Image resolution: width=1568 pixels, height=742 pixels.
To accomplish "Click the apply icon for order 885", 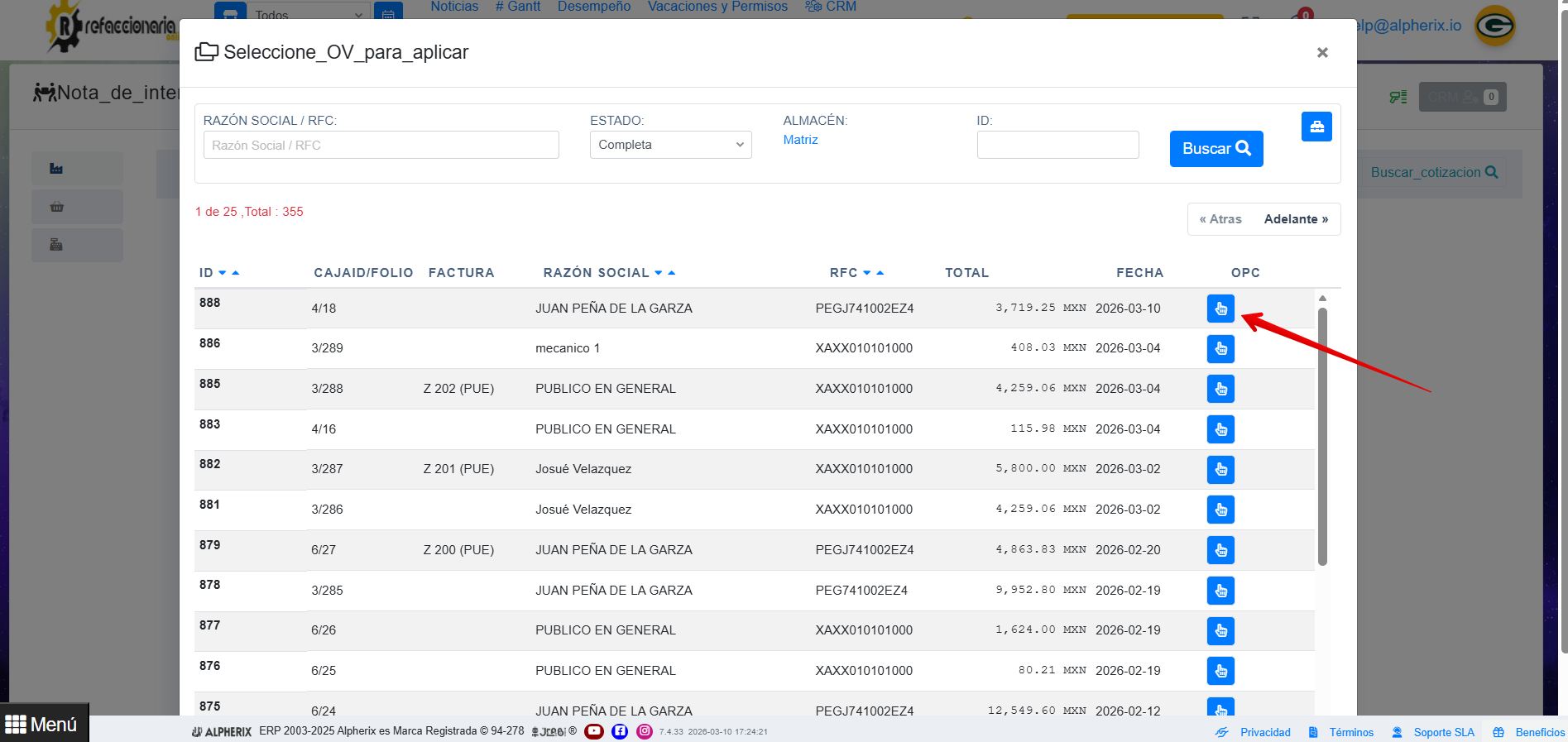I will (1220, 389).
